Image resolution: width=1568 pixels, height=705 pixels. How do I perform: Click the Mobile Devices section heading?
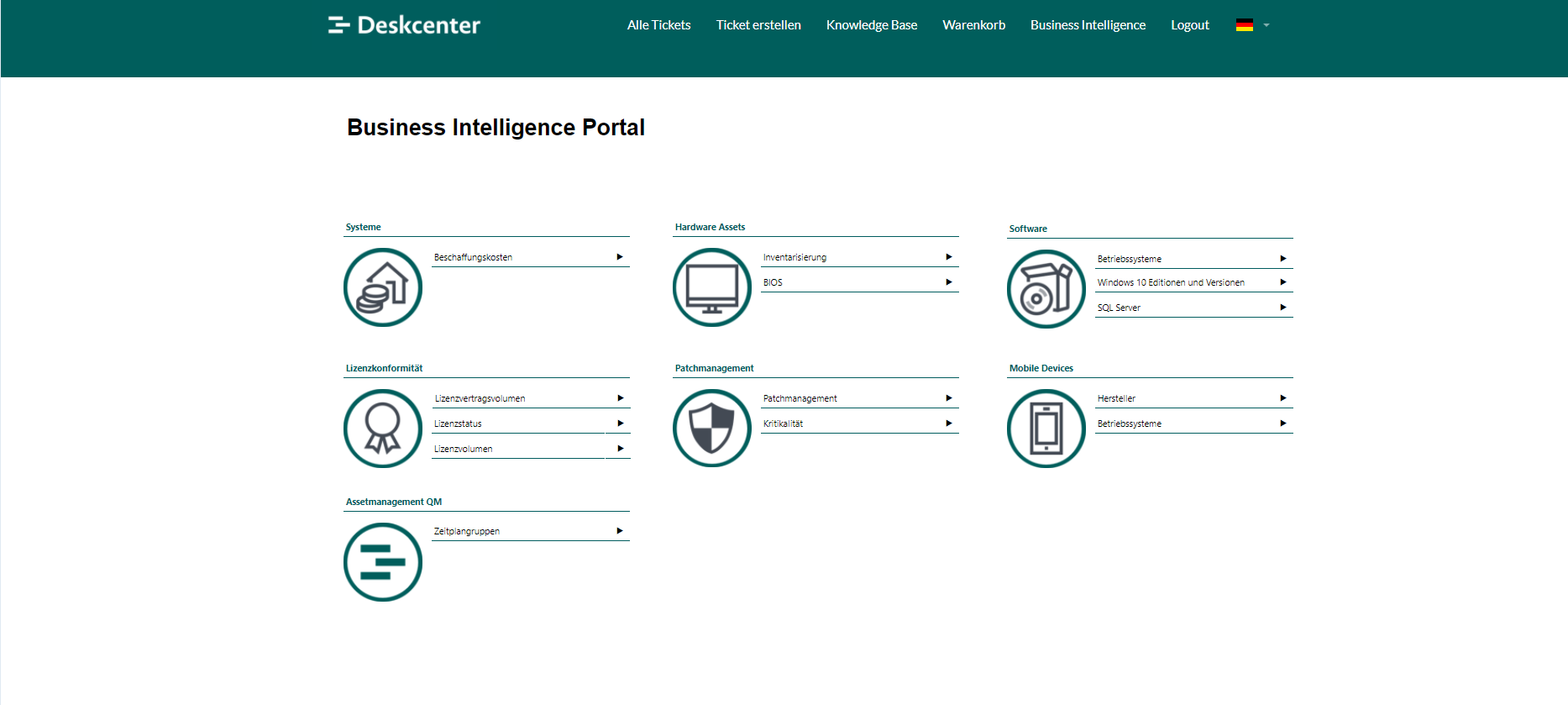click(x=1041, y=368)
